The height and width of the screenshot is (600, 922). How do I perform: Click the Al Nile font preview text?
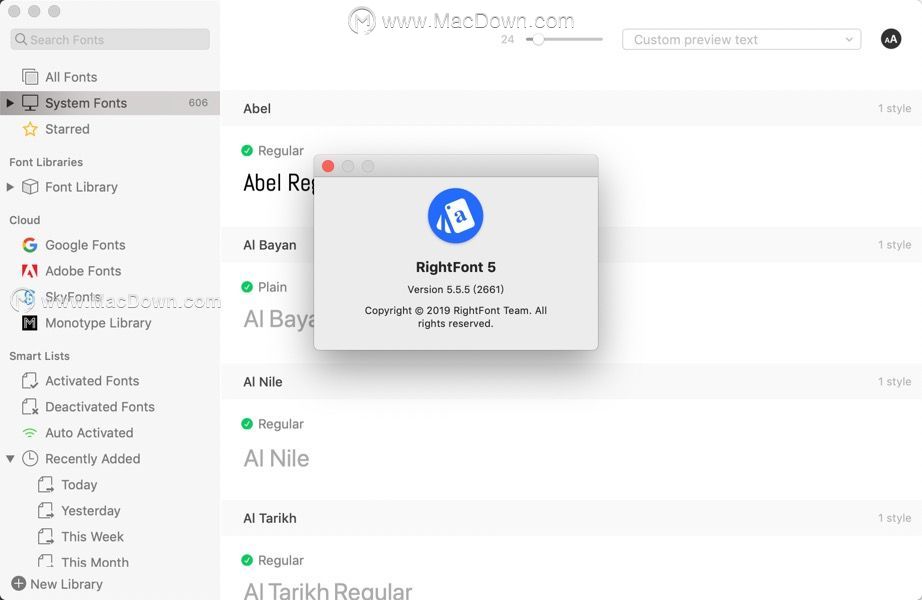(x=276, y=458)
